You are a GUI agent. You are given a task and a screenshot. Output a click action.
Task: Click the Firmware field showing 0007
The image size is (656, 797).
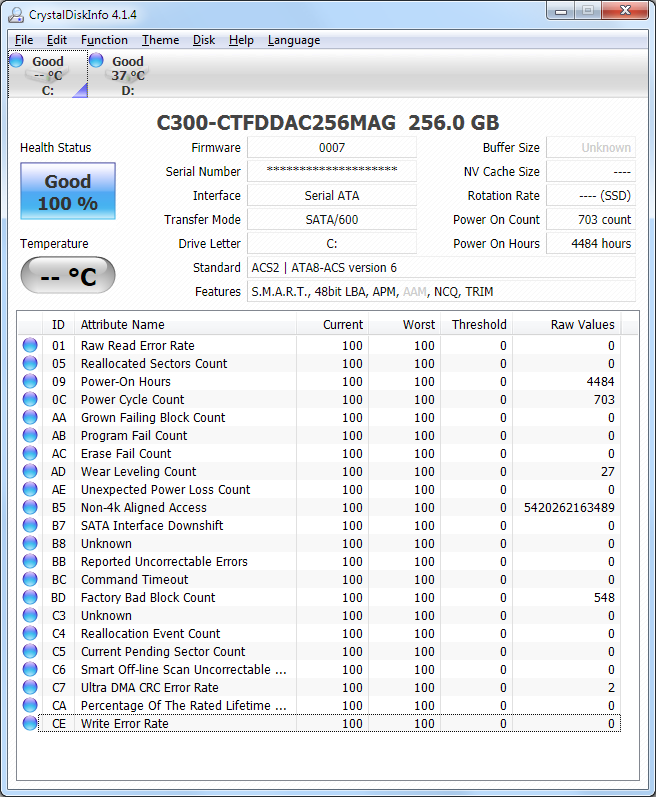(332, 147)
